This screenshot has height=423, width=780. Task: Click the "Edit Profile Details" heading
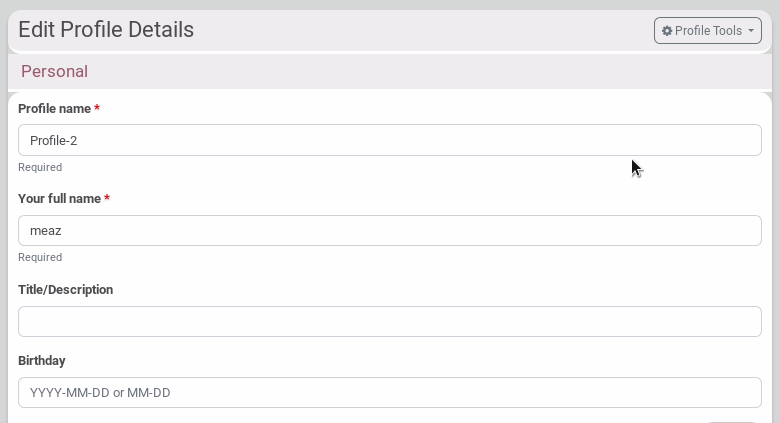(x=106, y=30)
